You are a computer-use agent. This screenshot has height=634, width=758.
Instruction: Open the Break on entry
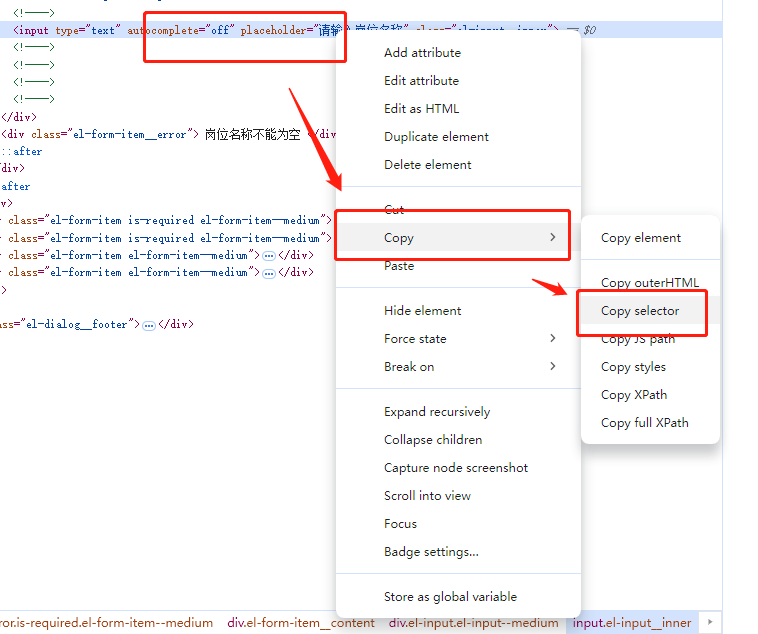(x=458, y=367)
